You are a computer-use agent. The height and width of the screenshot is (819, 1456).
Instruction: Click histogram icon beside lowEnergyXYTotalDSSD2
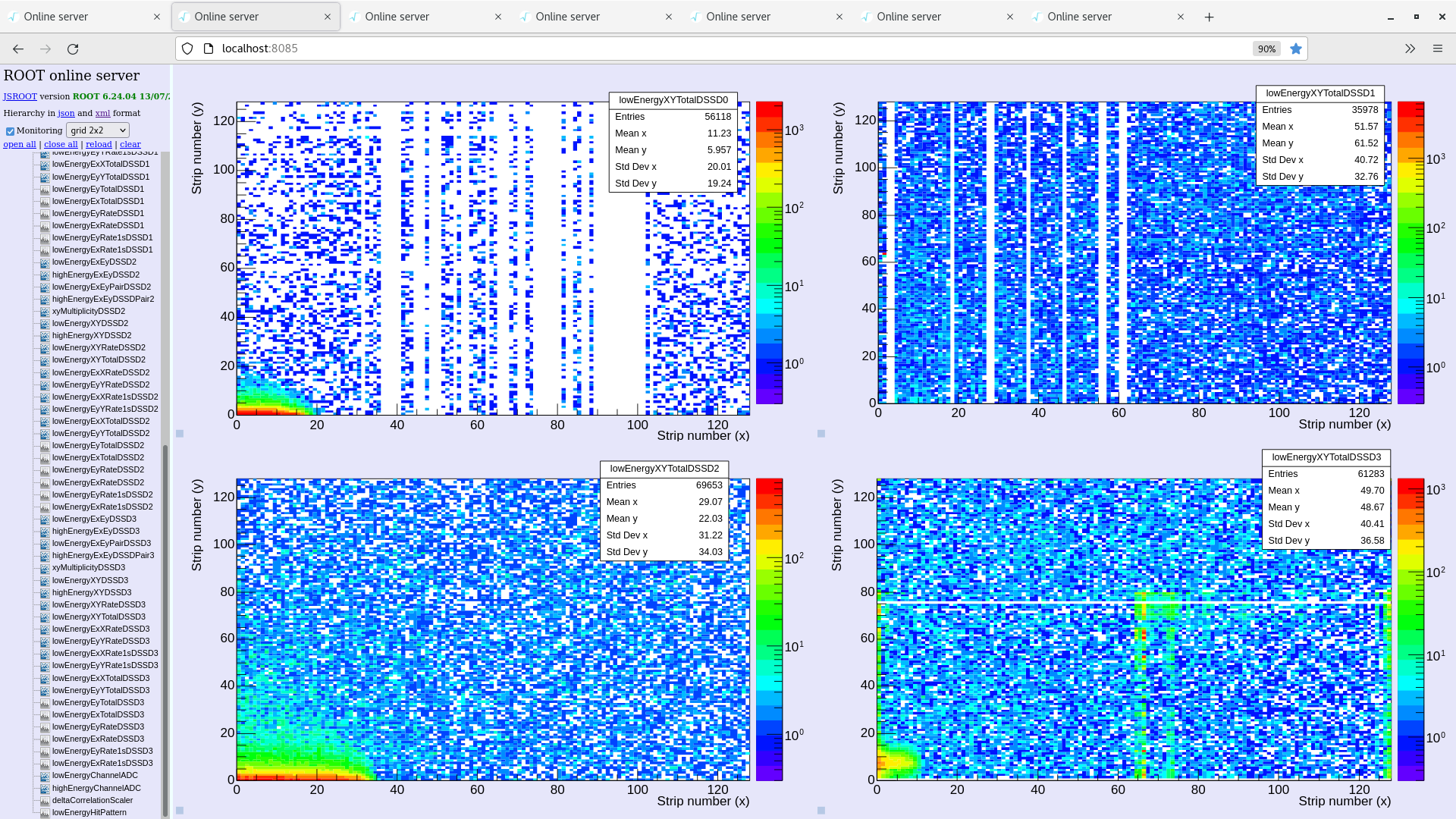pyautogui.click(x=45, y=360)
